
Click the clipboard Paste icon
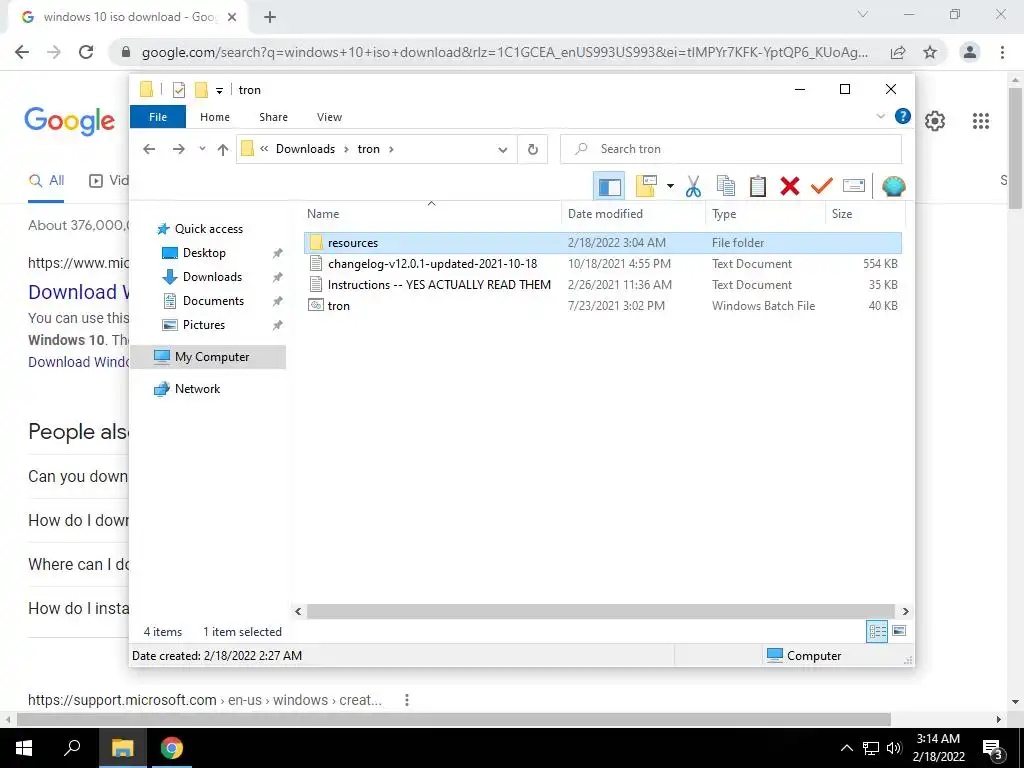pos(758,186)
